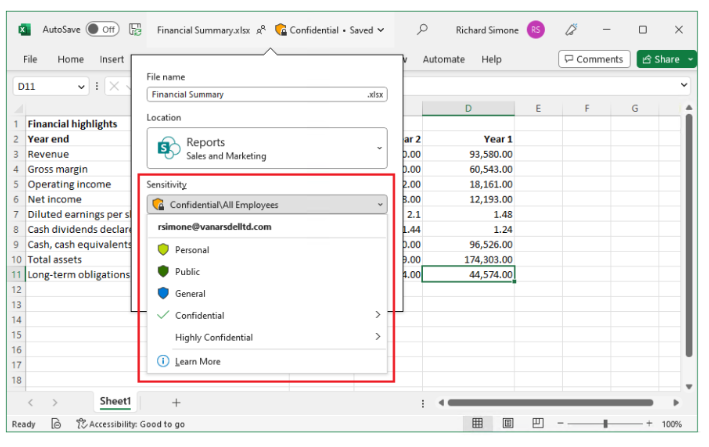The height and width of the screenshot is (447, 709).
Task: Switch to the Home tab
Action: coord(71,59)
